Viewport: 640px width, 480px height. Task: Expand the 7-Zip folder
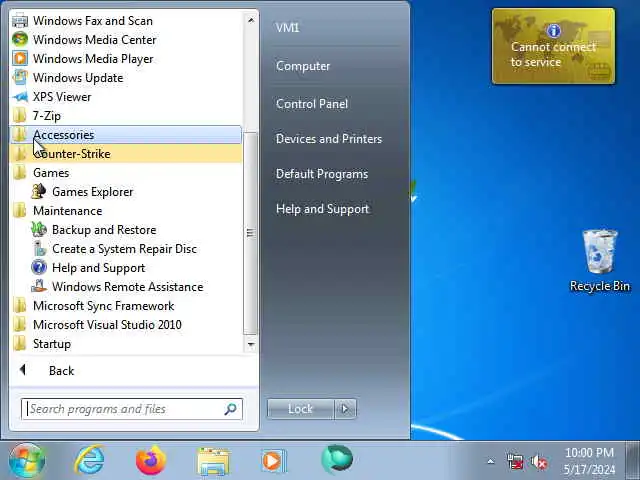tap(127, 116)
